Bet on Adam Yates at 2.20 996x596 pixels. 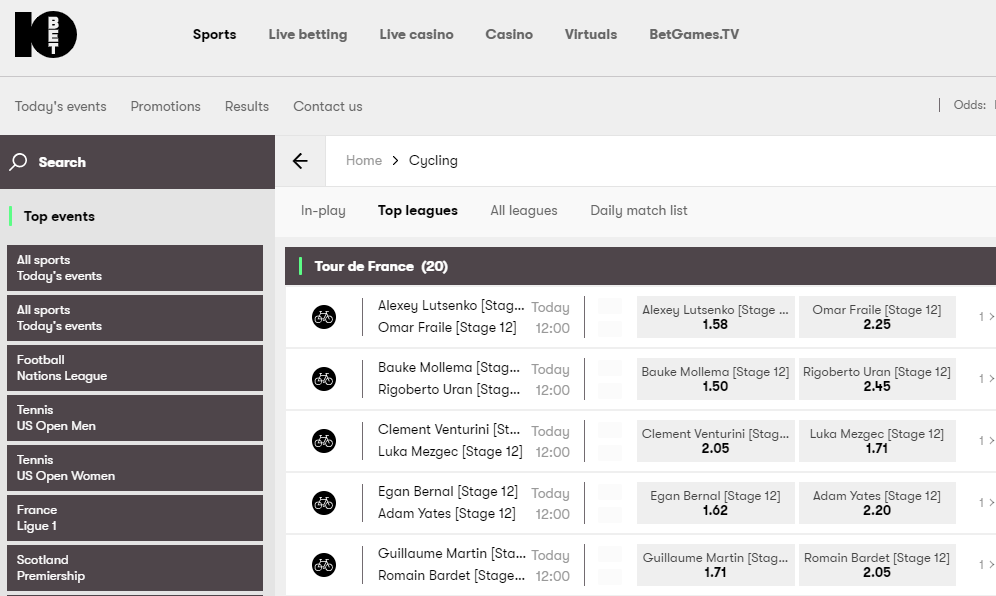coord(877,503)
